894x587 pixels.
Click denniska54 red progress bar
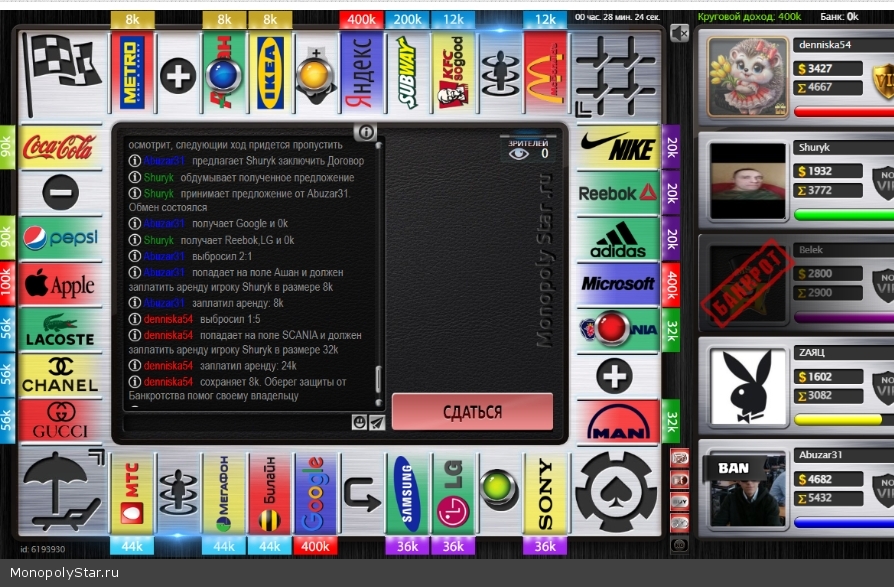click(x=844, y=112)
